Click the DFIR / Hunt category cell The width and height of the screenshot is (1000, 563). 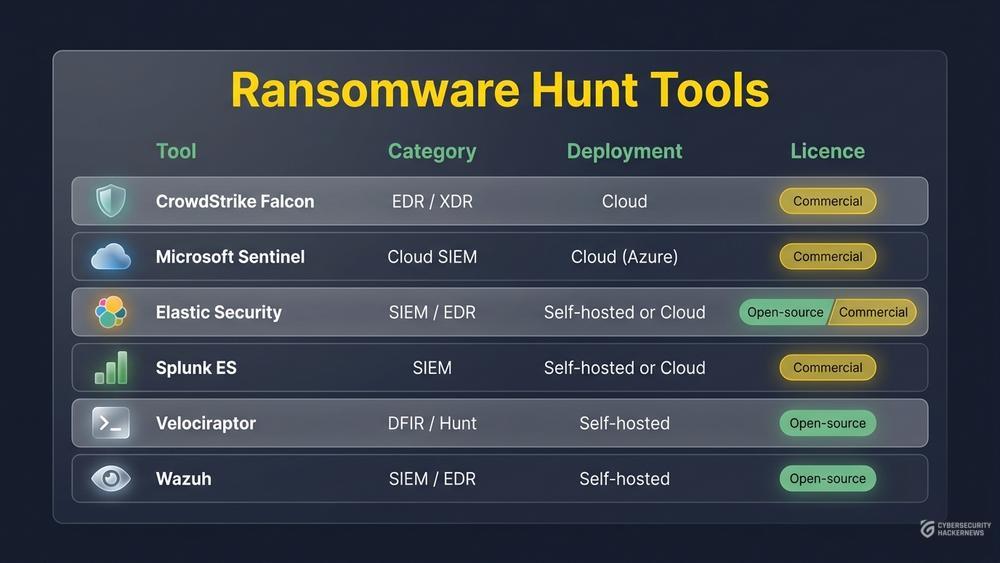click(x=432, y=423)
